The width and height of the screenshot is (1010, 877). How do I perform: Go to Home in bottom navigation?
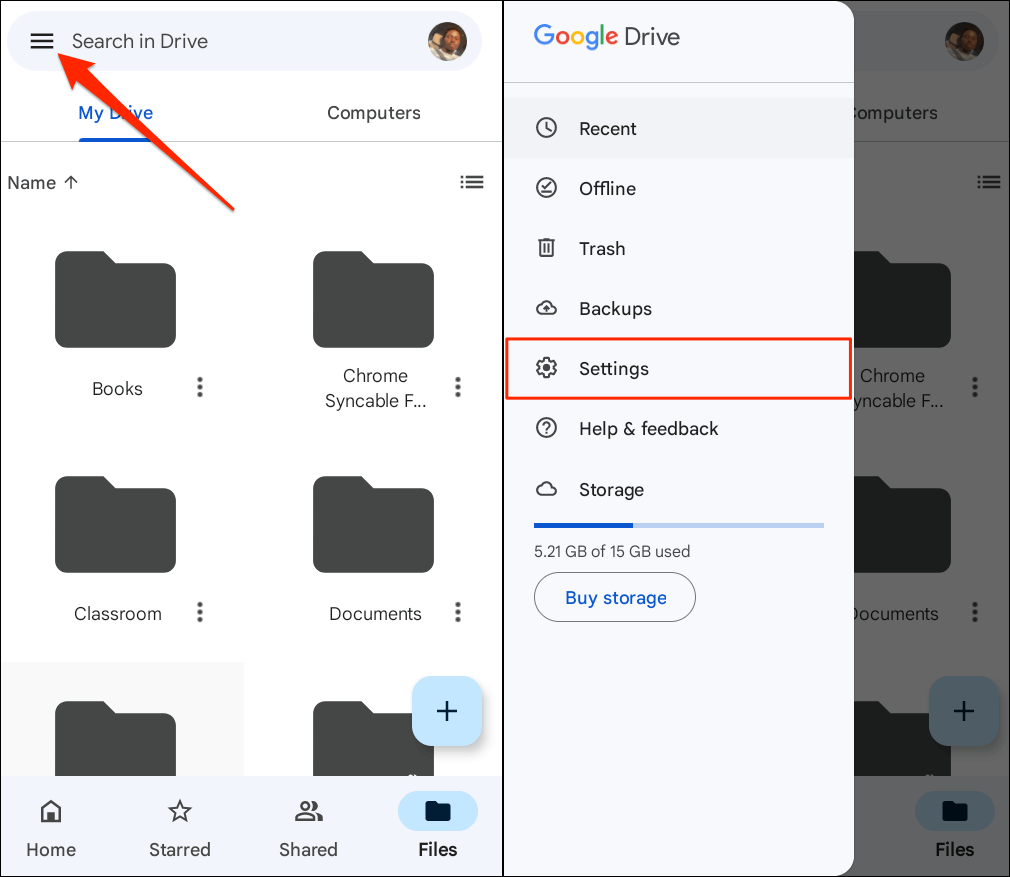[x=51, y=829]
